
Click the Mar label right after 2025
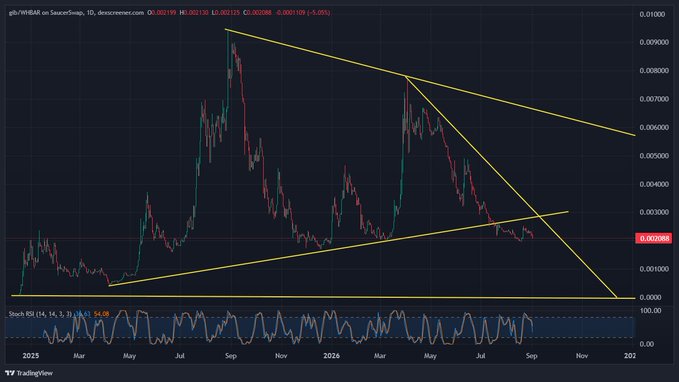click(x=79, y=356)
